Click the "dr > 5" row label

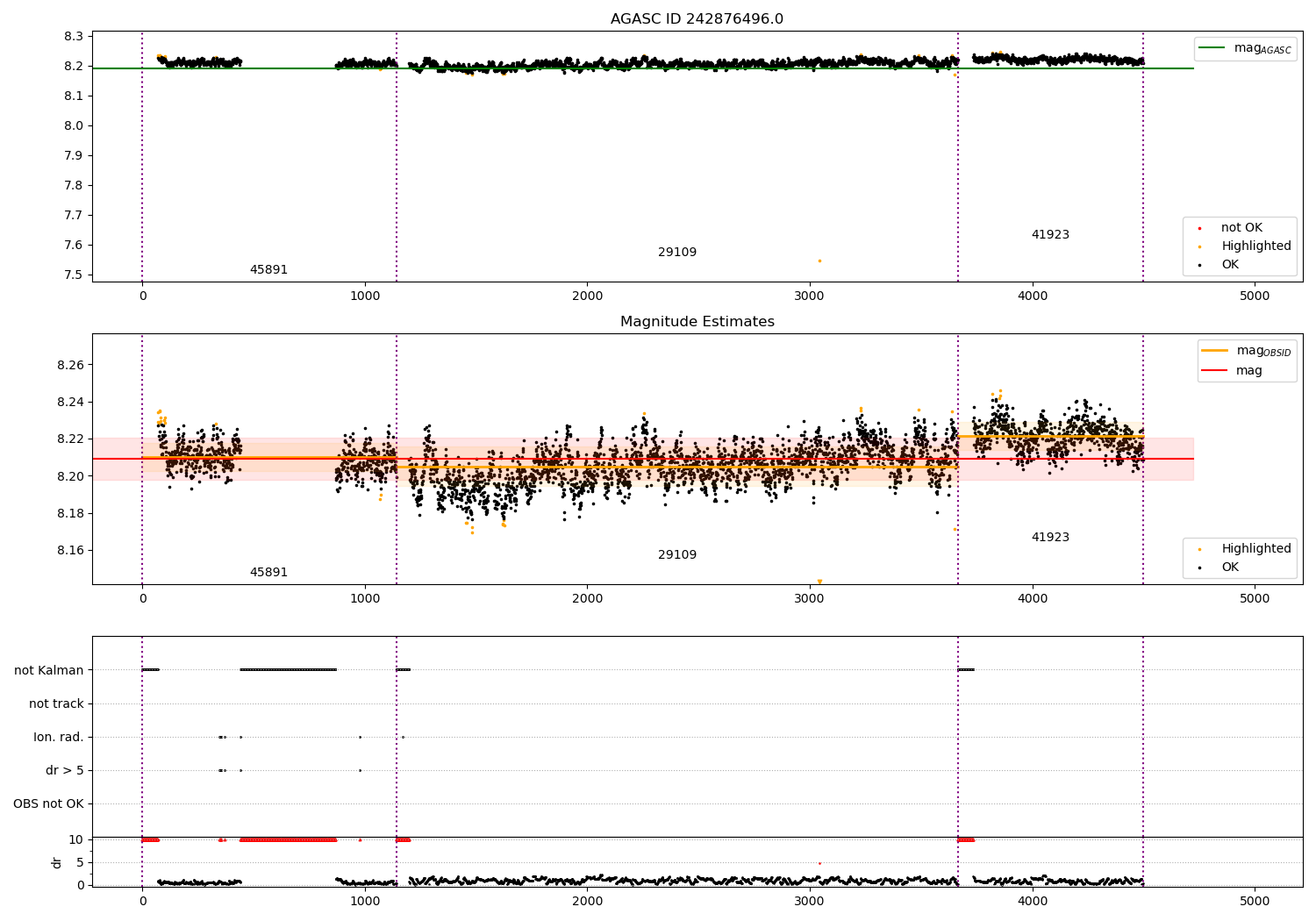[x=65, y=770]
